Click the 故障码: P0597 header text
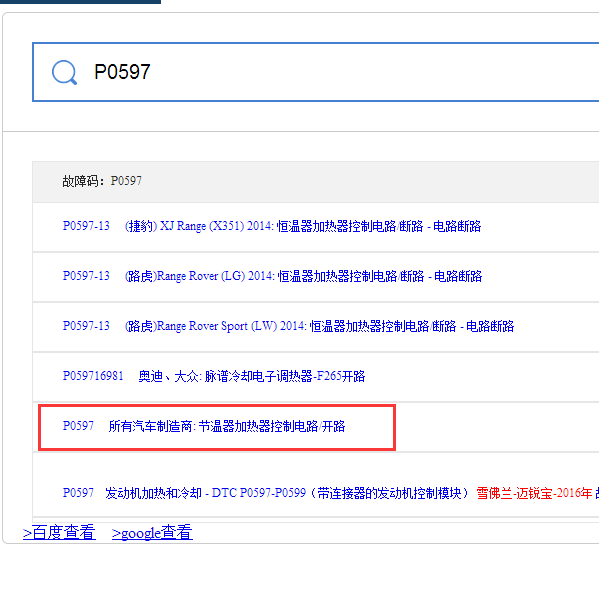 (102, 181)
